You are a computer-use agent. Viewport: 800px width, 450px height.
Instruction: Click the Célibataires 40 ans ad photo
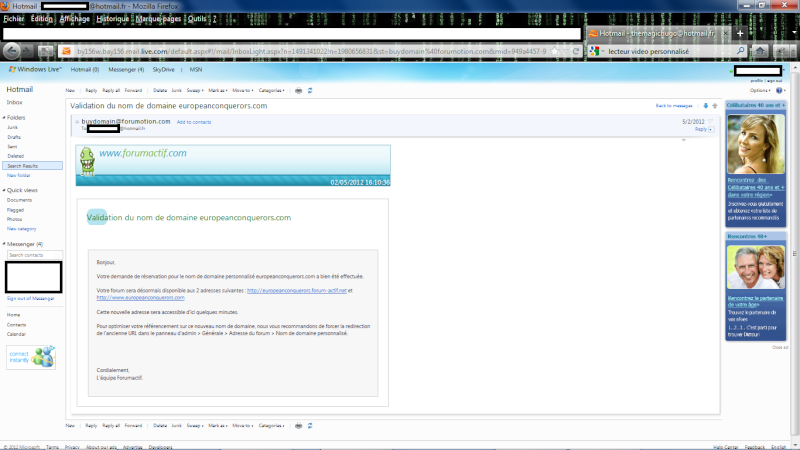click(x=756, y=144)
